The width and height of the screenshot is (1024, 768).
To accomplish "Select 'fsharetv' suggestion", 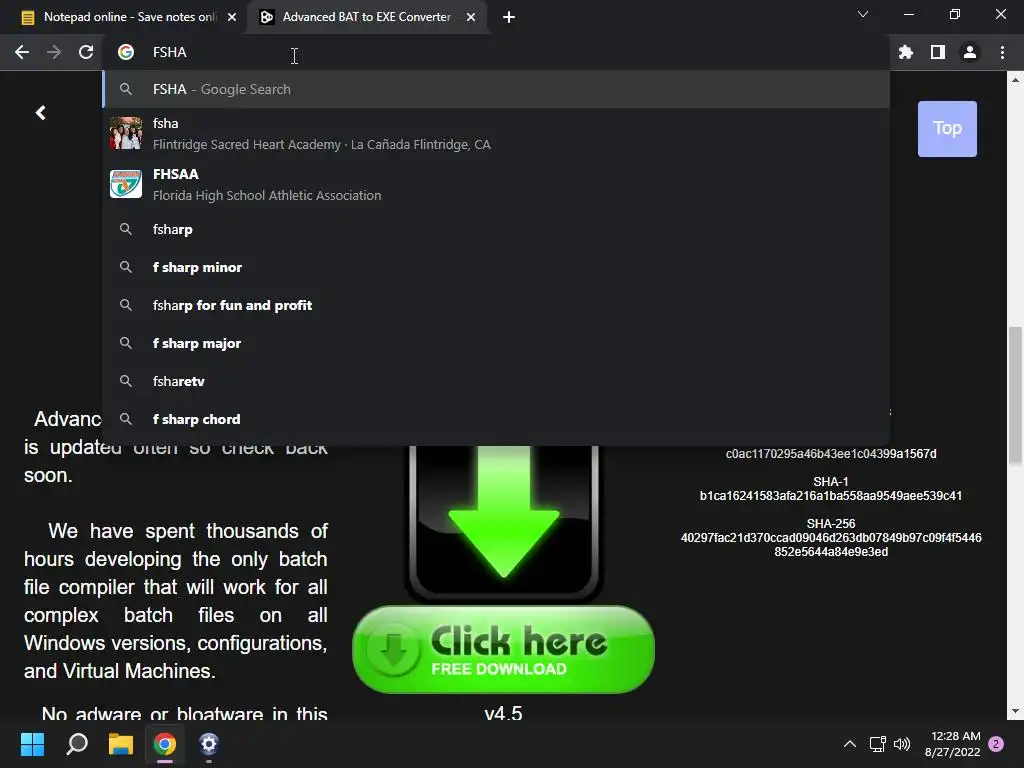I will [x=496, y=381].
